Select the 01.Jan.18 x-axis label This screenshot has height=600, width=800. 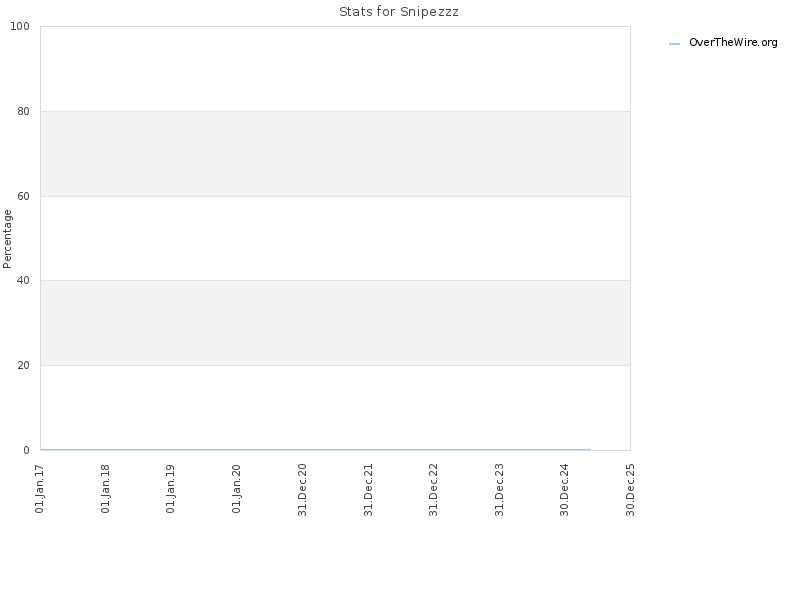click(x=105, y=489)
